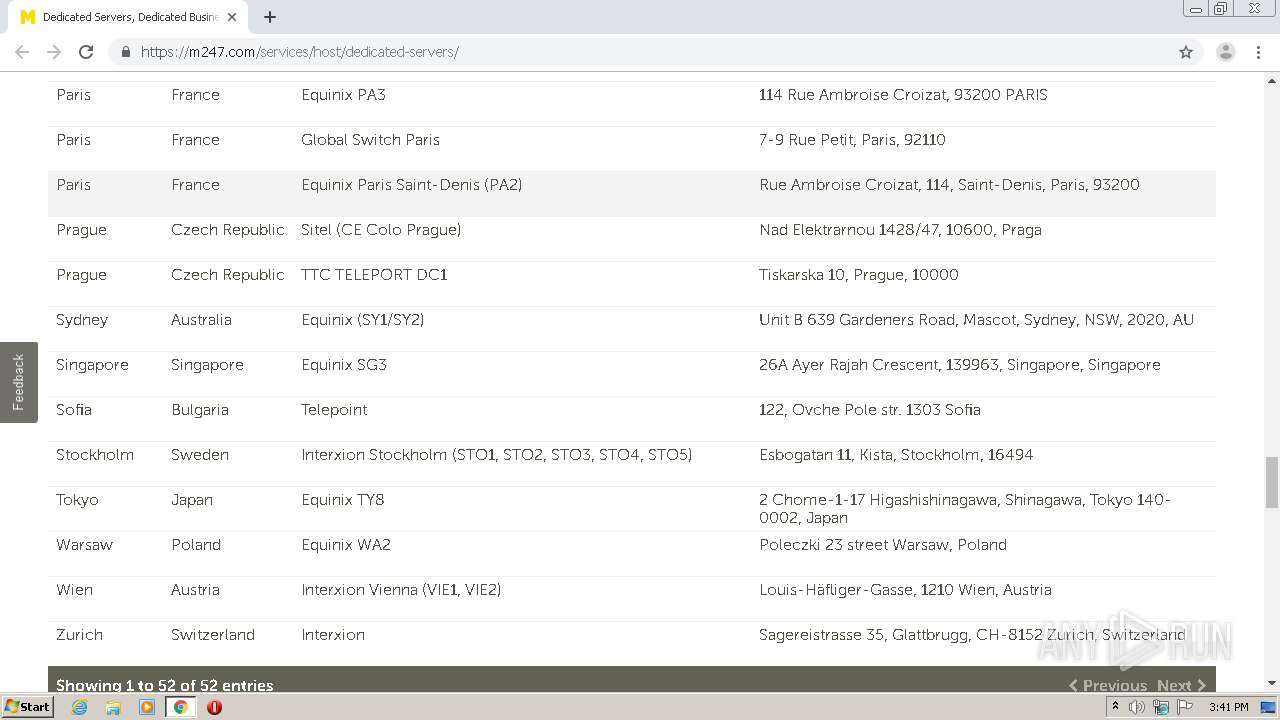Screen dimensions: 1280x720
Task: Select 'Global Switch Paris' cell
Action: (x=370, y=140)
